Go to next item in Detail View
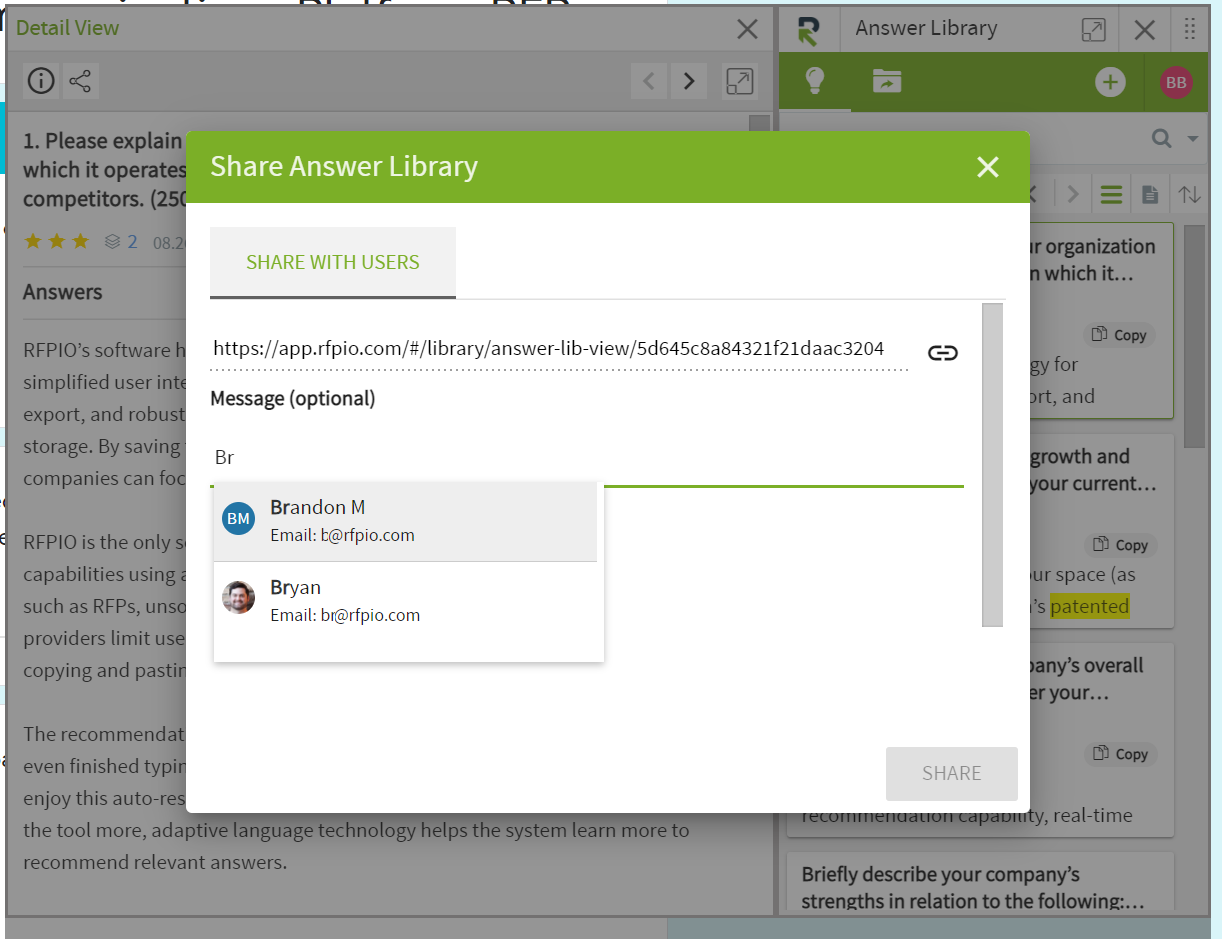The width and height of the screenshot is (1222, 939). [689, 81]
